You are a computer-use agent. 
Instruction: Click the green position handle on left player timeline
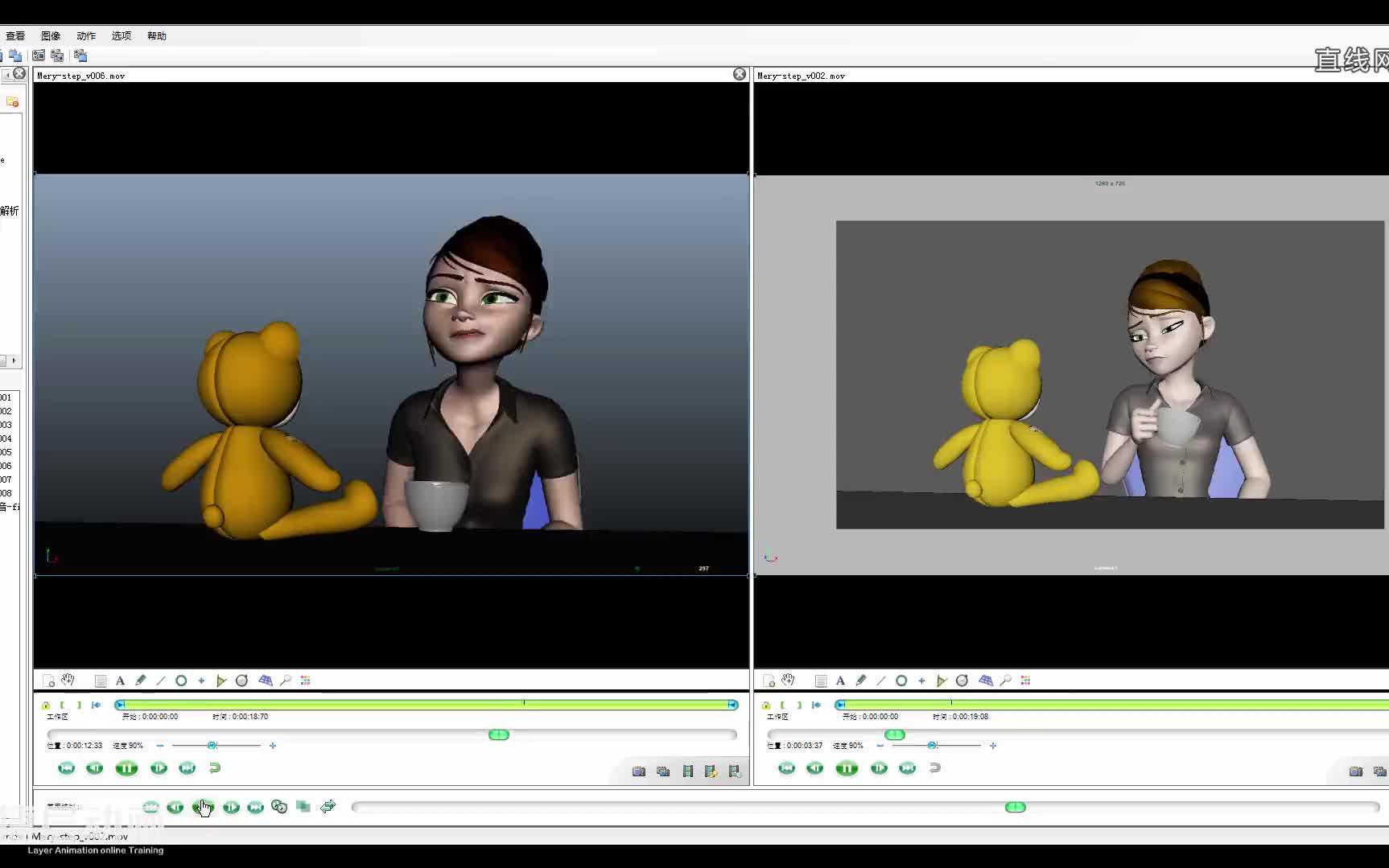499,734
